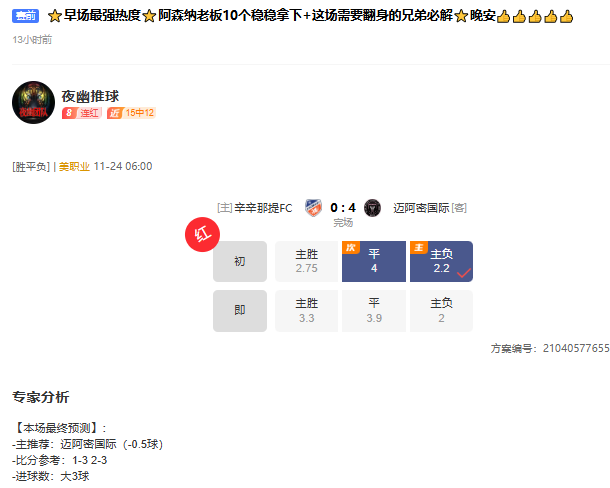The width and height of the screenshot is (610, 488).
Task: Click initial 主胜 2.75 odds cell
Action: click(307, 262)
